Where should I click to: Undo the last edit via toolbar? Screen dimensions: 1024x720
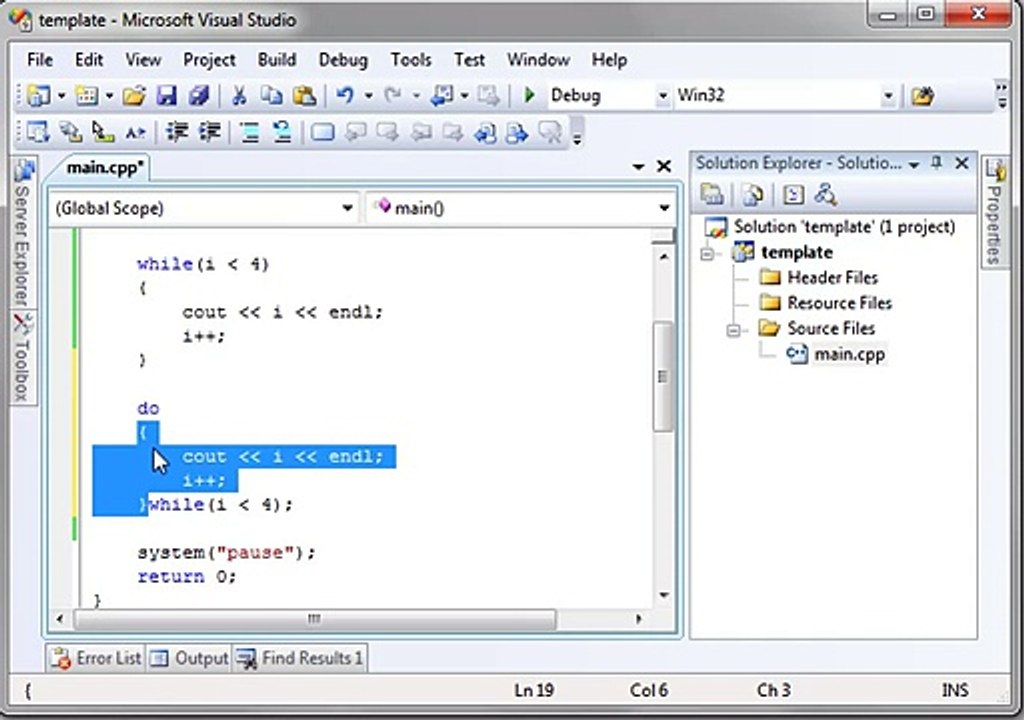tap(345, 96)
